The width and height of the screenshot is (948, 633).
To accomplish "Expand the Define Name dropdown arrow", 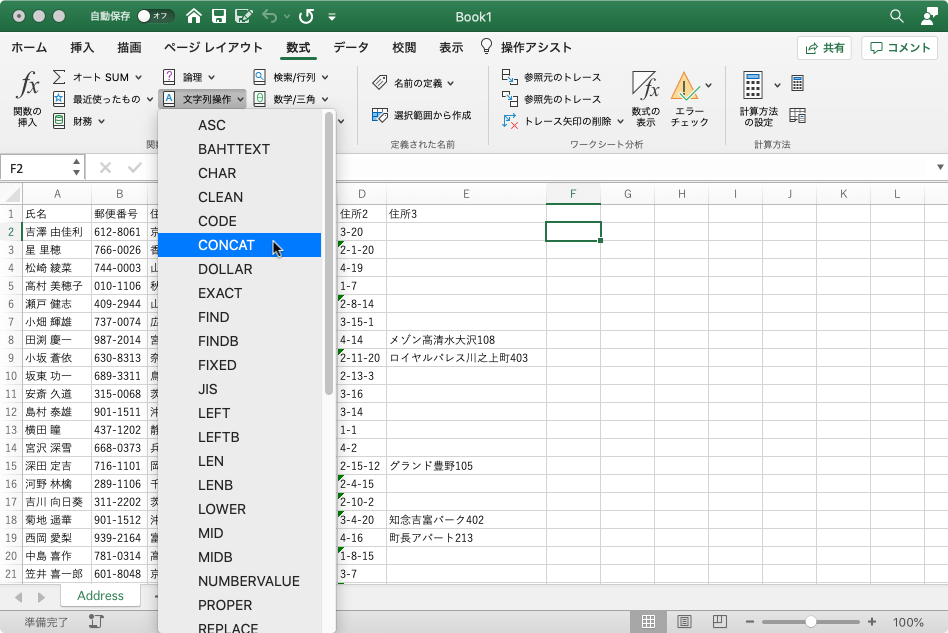I will coord(451,83).
